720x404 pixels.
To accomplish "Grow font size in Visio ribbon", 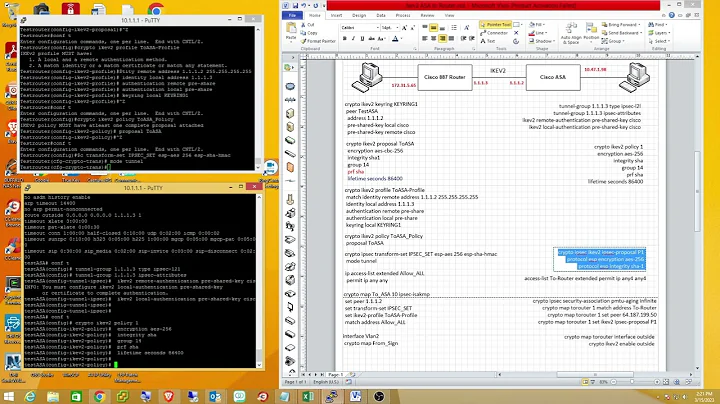I will [405, 28].
